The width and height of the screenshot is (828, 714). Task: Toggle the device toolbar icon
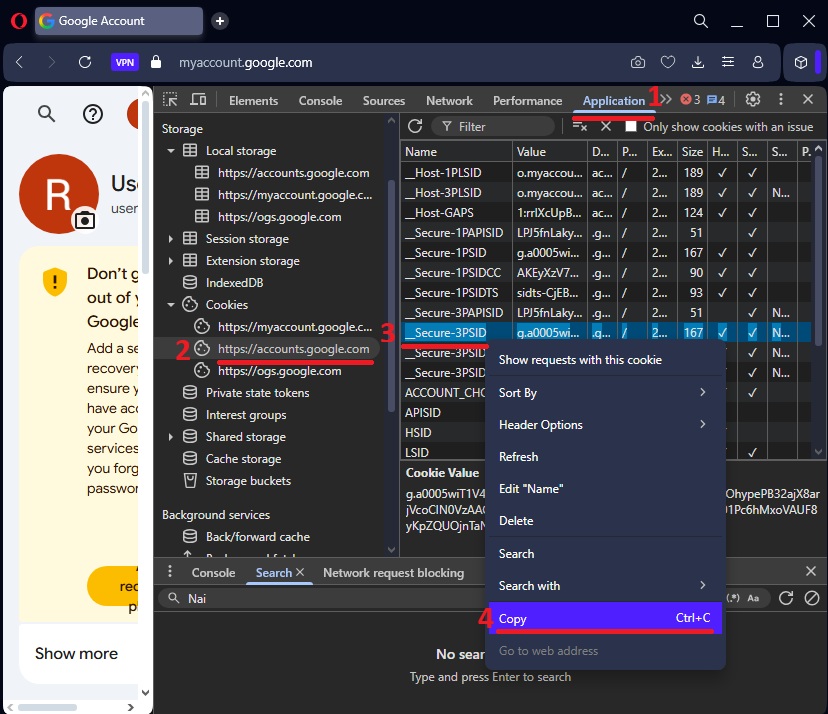[x=198, y=100]
